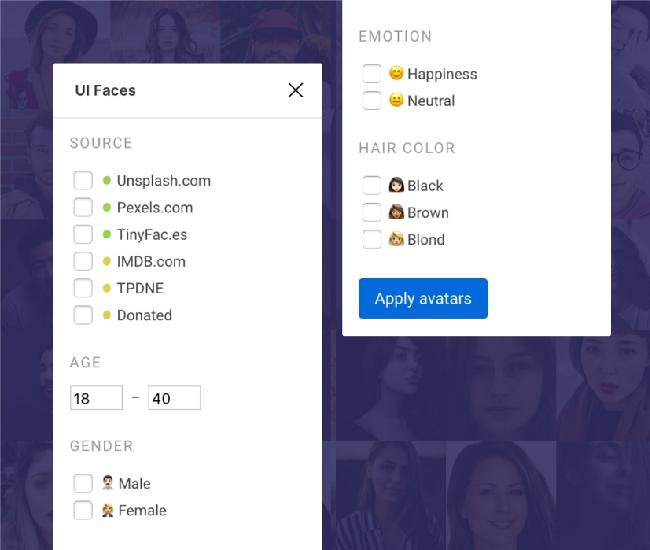The height and width of the screenshot is (550, 650).
Task: Click the maximum age field showing 40
Action: tap(174, 398)
